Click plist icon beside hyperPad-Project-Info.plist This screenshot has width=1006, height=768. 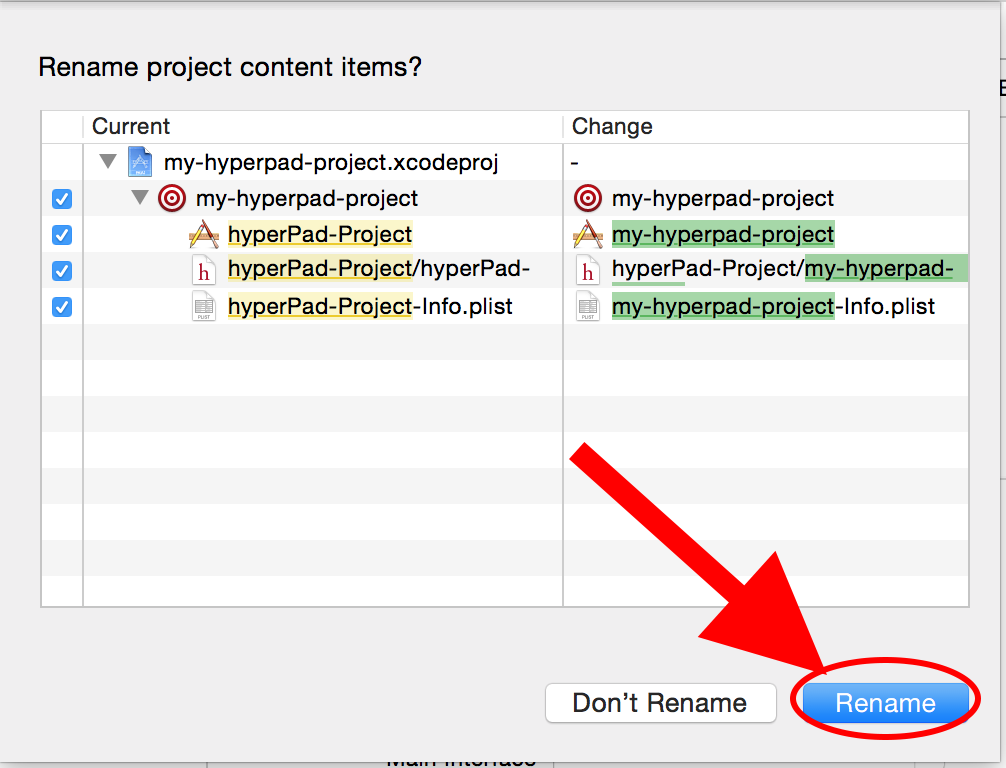204,307
